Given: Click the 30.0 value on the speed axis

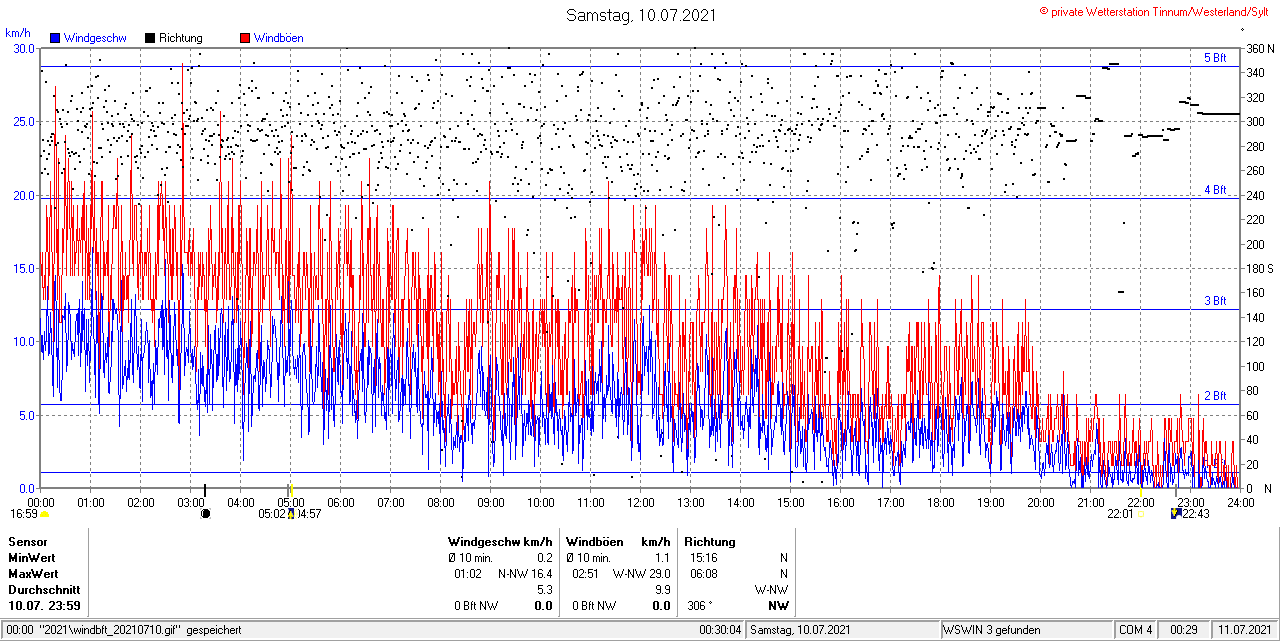Looking at the screenshot, I should tap(24, 48).
